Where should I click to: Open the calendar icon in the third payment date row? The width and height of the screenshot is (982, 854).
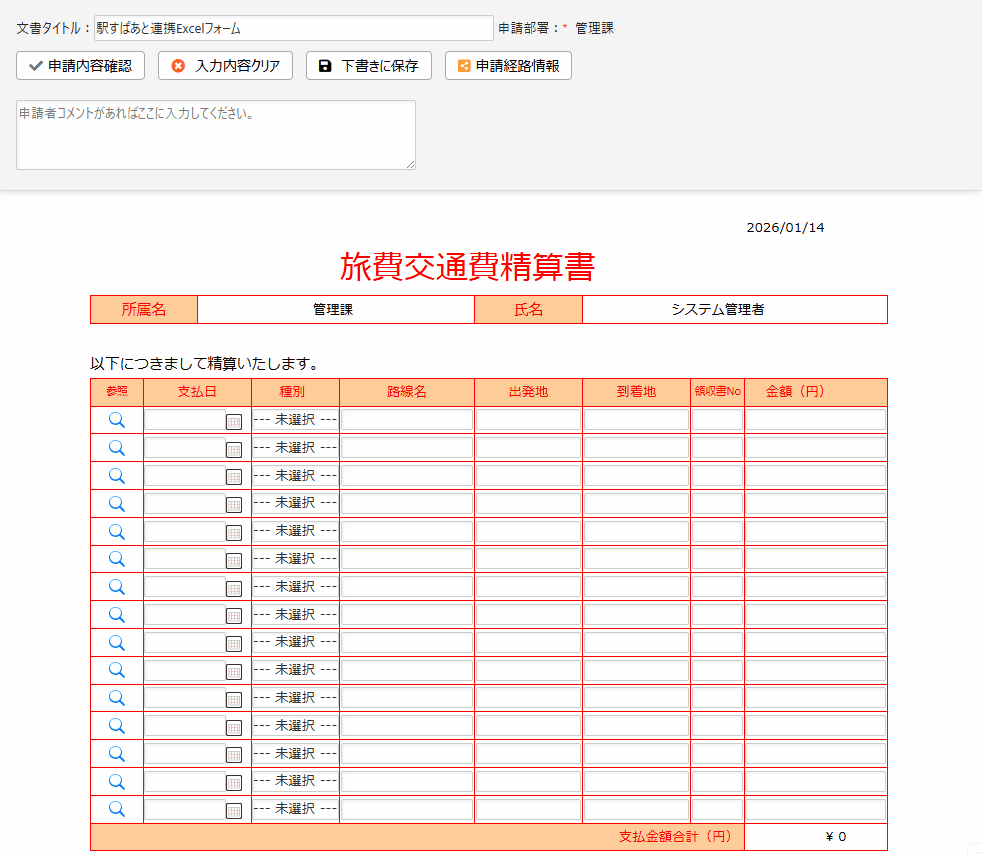234,477
